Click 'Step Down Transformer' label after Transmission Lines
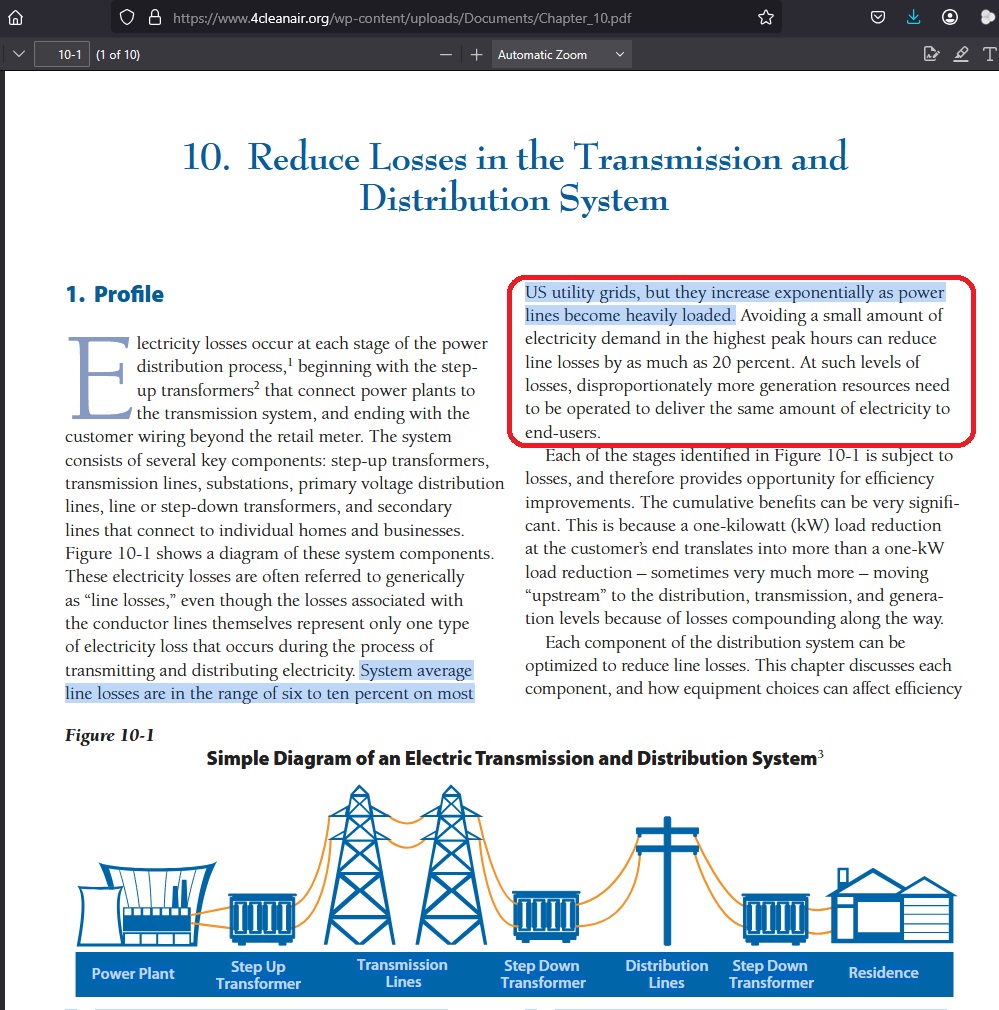999x1010 pixels. pos(543,974)
